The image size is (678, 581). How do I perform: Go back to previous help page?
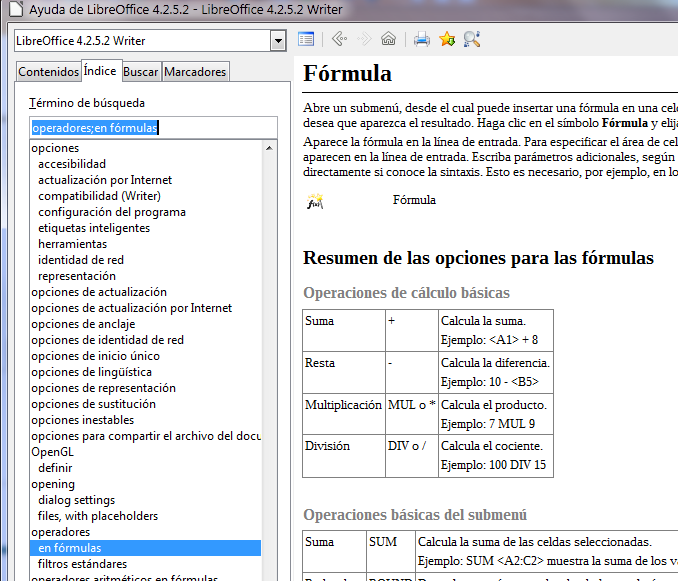tap(339, 39)
